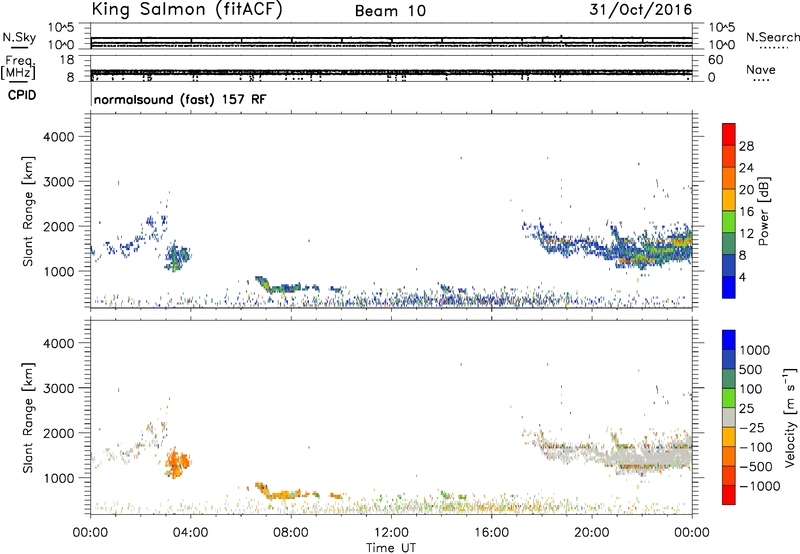Viewport: 800px width, 554px height.
Task: Select the '500' label on the Velocity colorbar
Action: (751, 370)
